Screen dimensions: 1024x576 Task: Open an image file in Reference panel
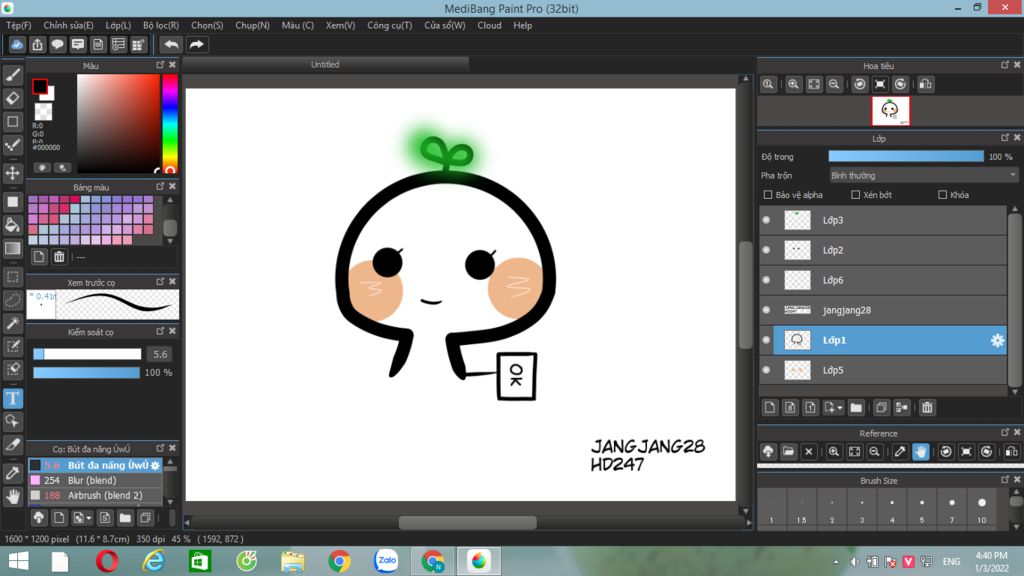pos(788,451)
